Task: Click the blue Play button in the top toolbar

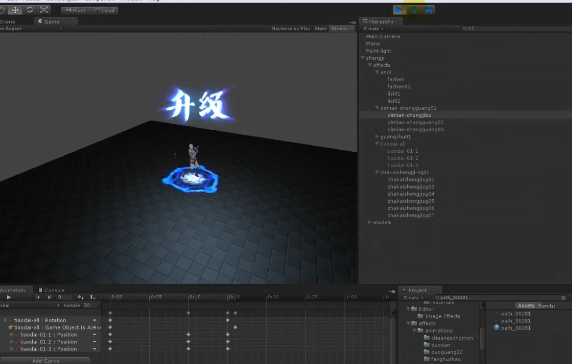Action: (x=399, y=10)
